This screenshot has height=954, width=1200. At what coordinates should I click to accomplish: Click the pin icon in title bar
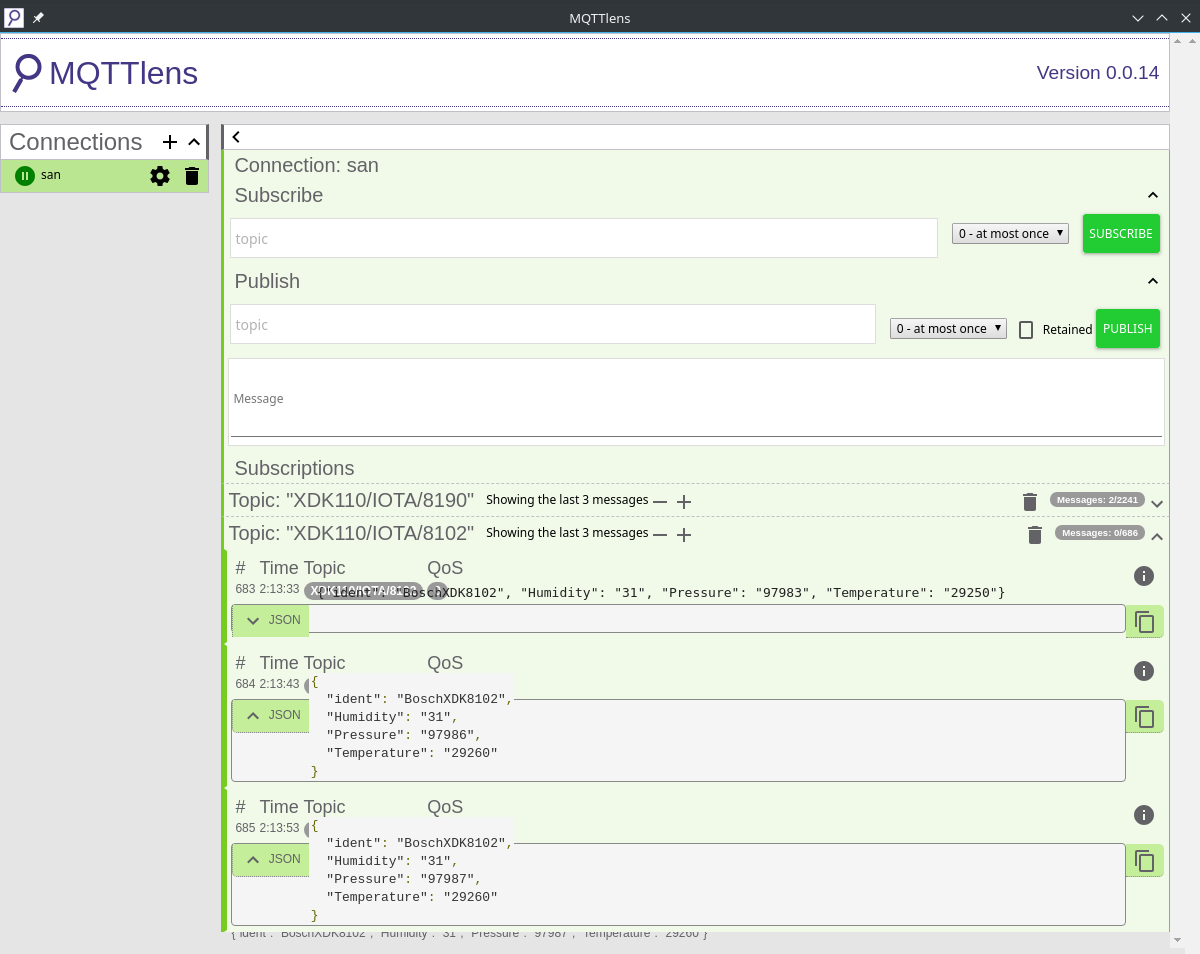click(39, 18)
